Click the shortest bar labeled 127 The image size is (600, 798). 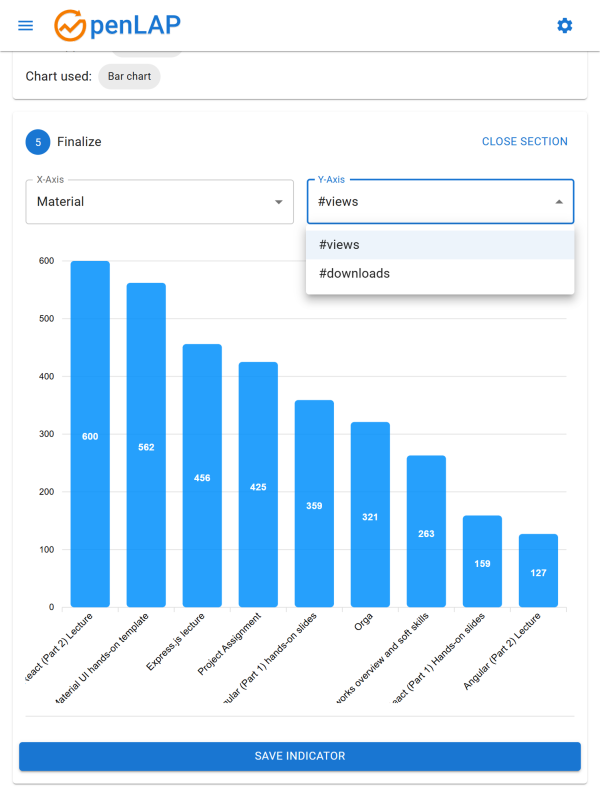(538, 571)
